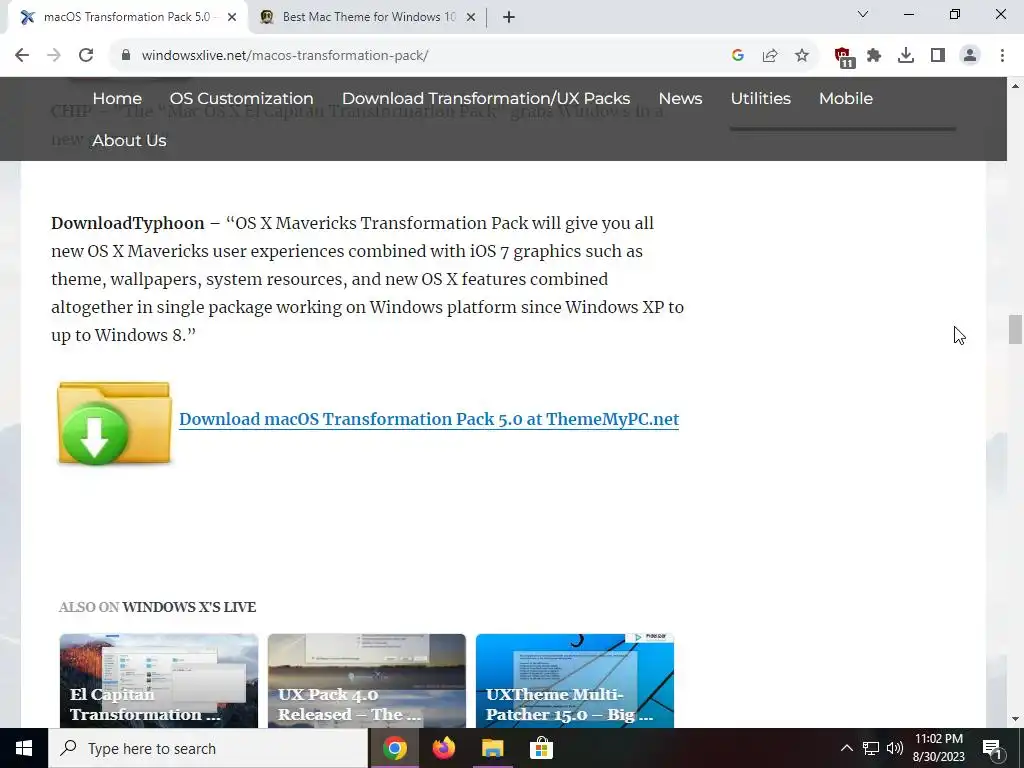Image resolution: width=1024 pixels, height=768 pixels.
Task: Open the notification center icon
Action: (x=992, y=748)
